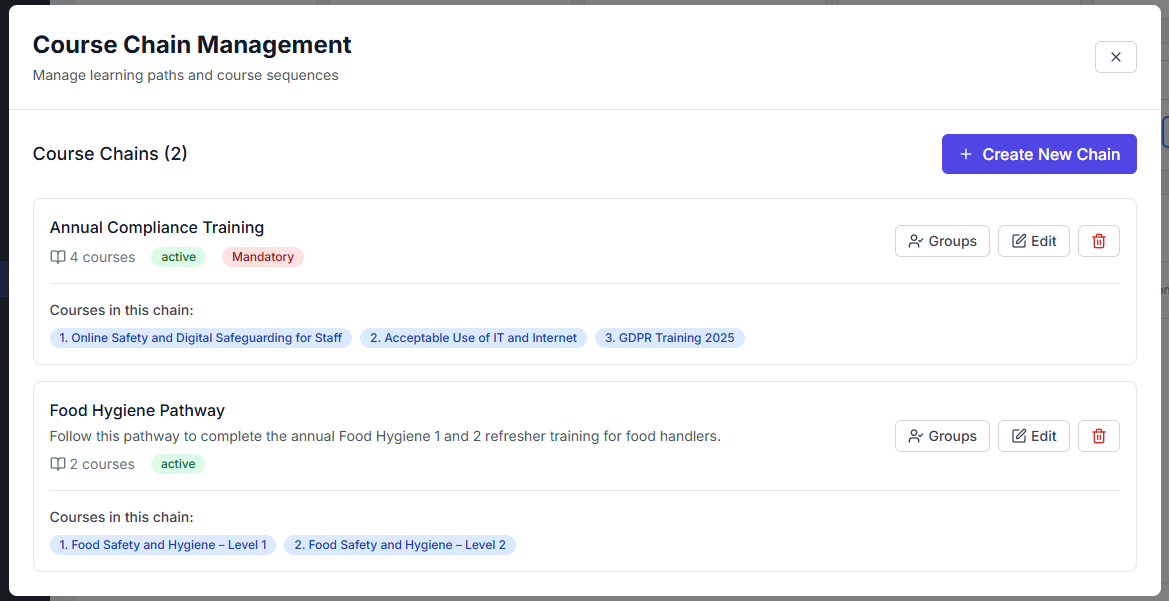
Task: Select Food Safety and Hygiene Level 2 tag
Action: (399, 545)
